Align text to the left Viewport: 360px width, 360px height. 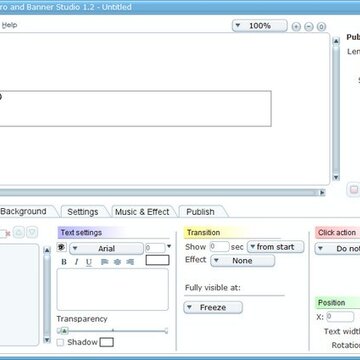(105, 262)
